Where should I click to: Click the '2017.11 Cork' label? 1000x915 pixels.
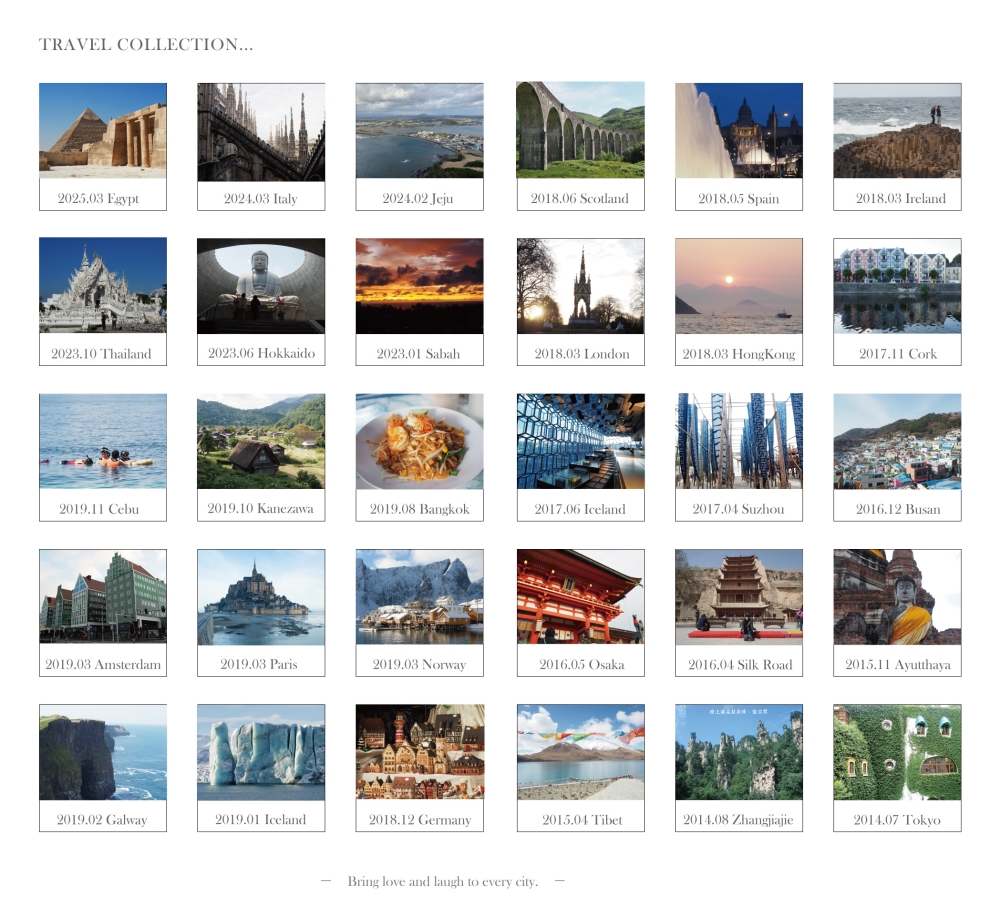pyautogui.click(x=897, y=354)
